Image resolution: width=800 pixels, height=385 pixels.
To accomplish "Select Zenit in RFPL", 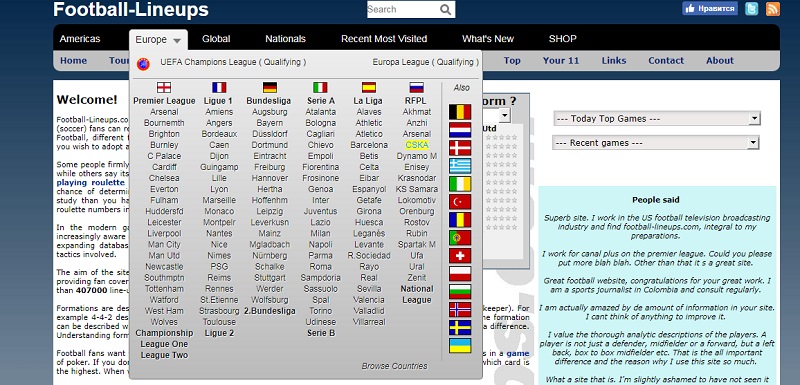I will [417, 277].
